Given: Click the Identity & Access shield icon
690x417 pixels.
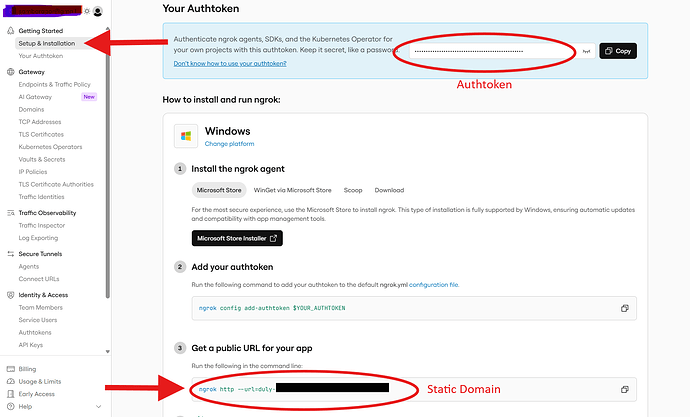Looking at the screenshot, I should coord(11,295).
